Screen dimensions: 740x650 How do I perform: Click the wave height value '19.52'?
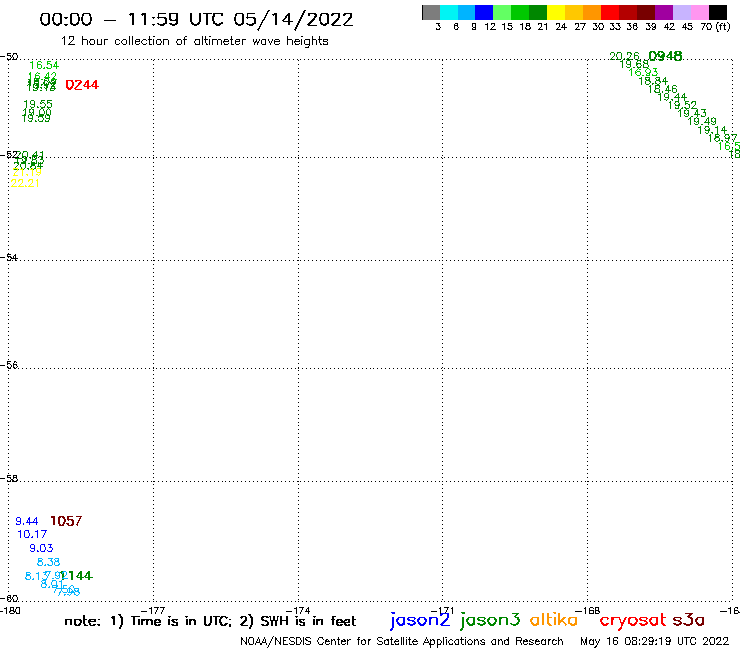[682, 105]
